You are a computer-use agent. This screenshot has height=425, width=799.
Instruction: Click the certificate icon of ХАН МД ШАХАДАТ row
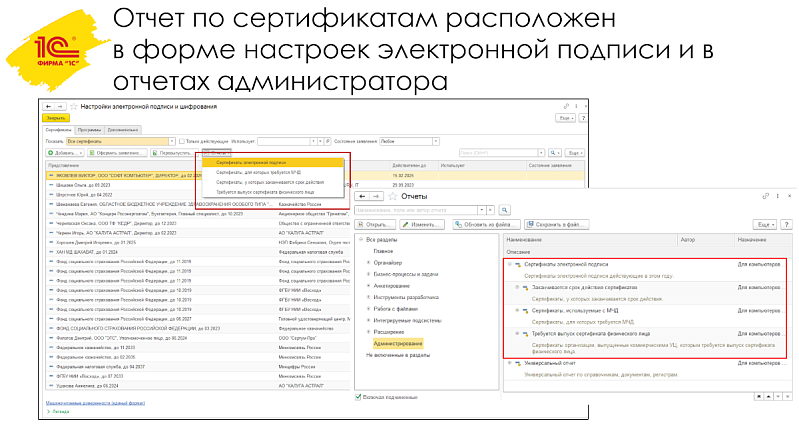point(51,252)
